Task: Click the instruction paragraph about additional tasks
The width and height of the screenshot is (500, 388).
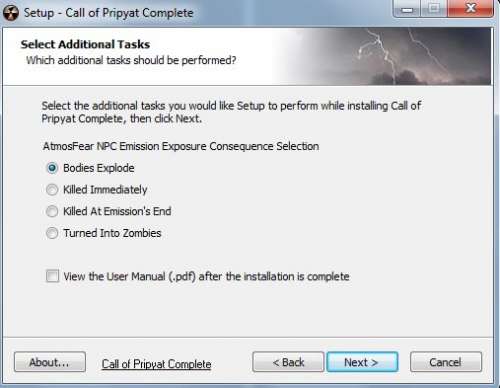Action: (231, 112)
